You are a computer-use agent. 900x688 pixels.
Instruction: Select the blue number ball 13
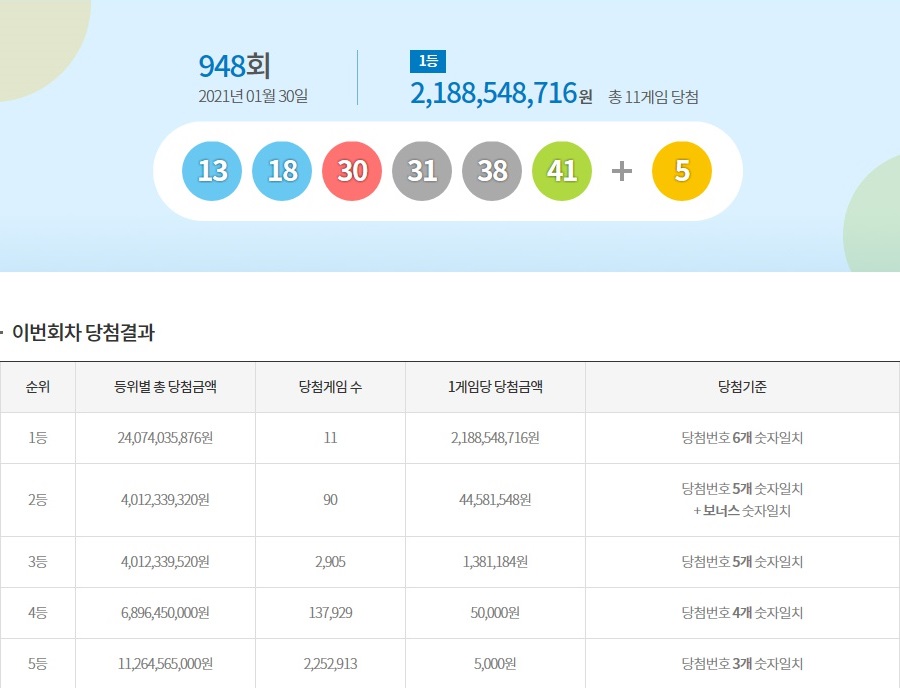(x=211, y=170)
